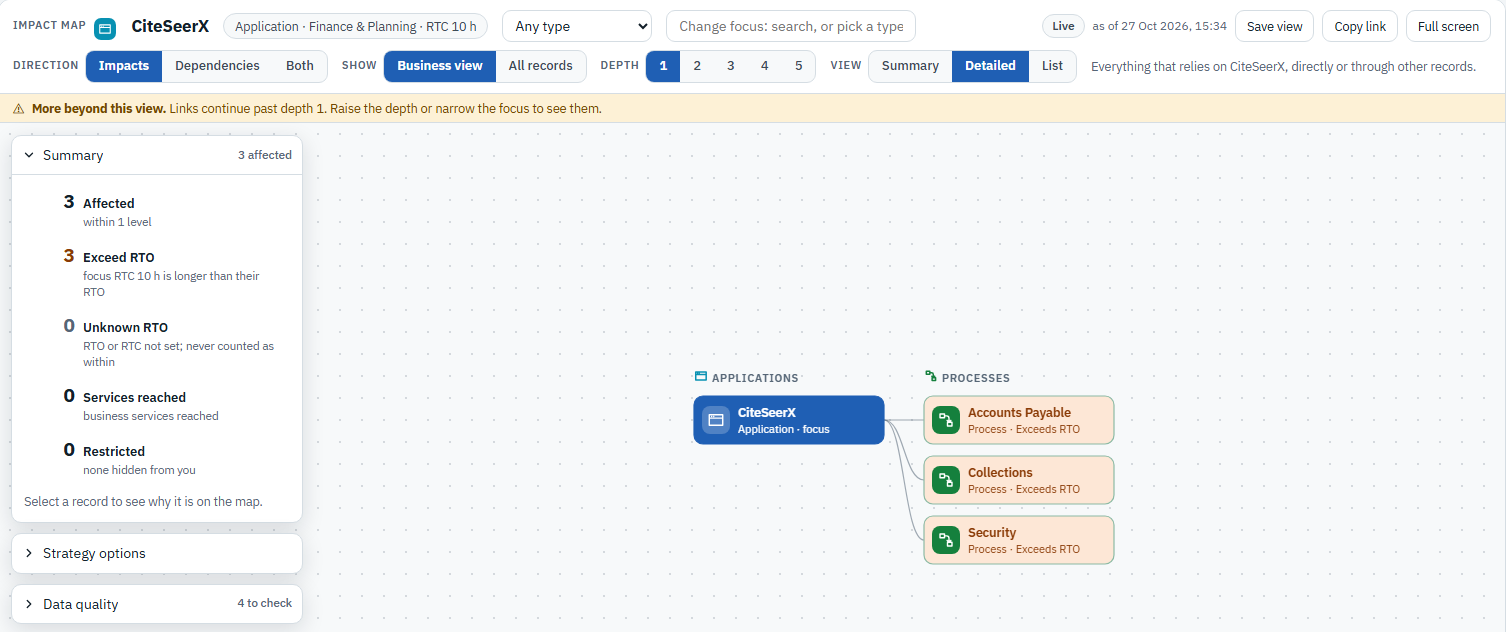Click the CiteSeerX focus node icon
The width and height of the screenshot is (1506, 632).
[x=716, y=420]
